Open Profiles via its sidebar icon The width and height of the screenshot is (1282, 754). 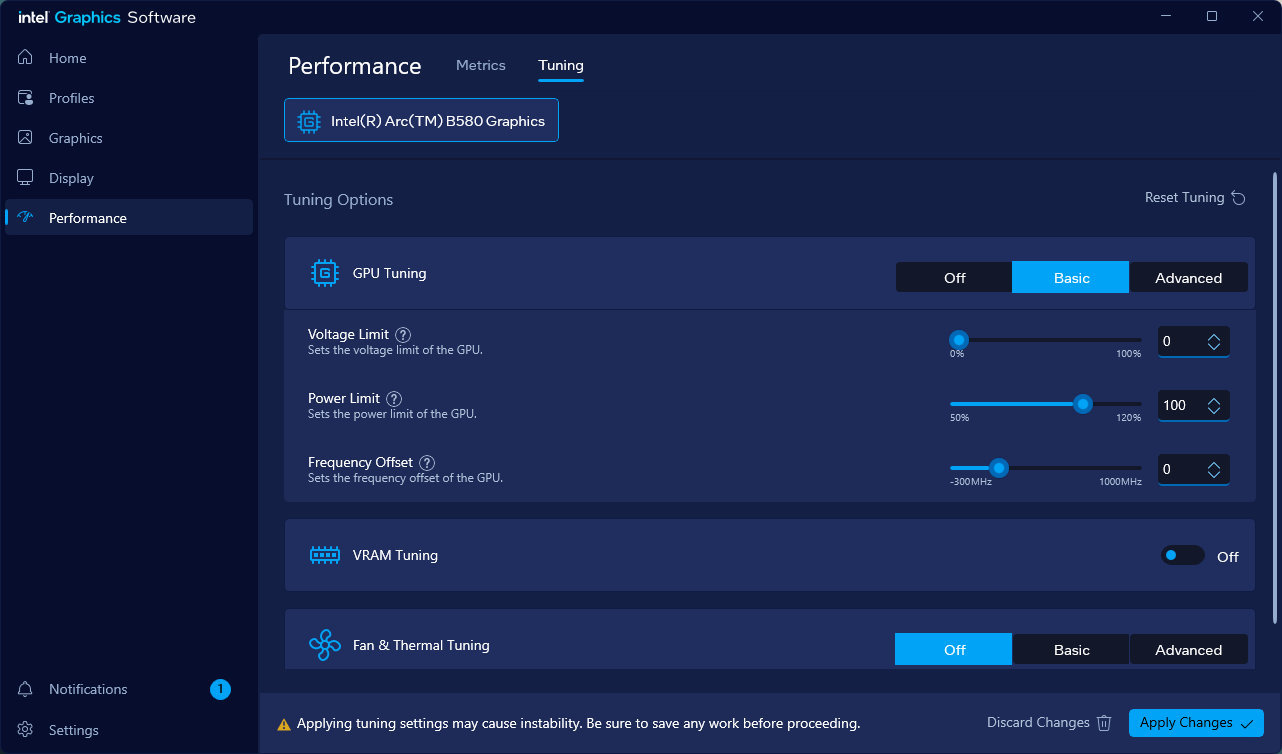pyautogui.click(x=26, y=98)
